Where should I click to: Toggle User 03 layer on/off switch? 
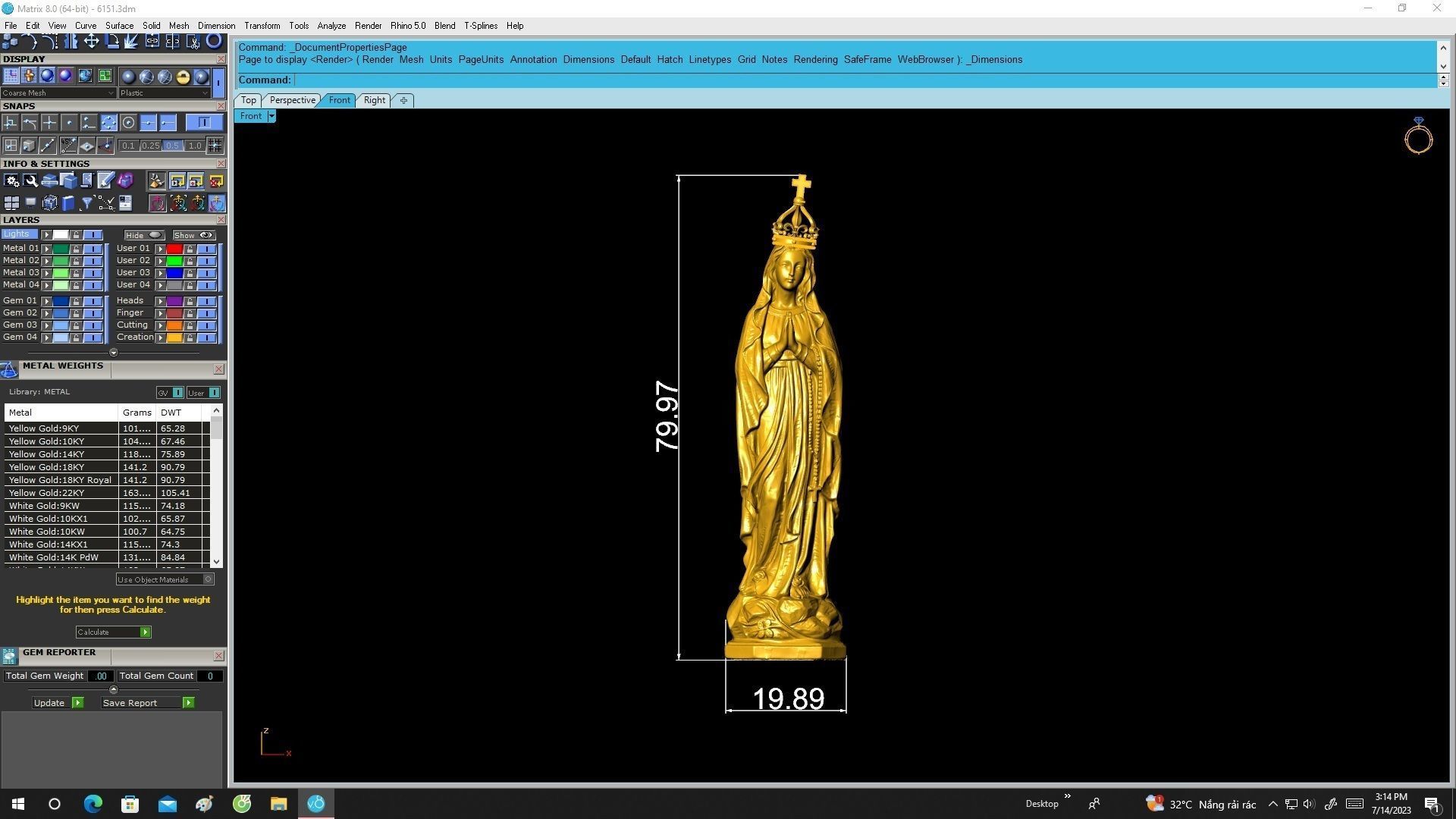(206, 273)
